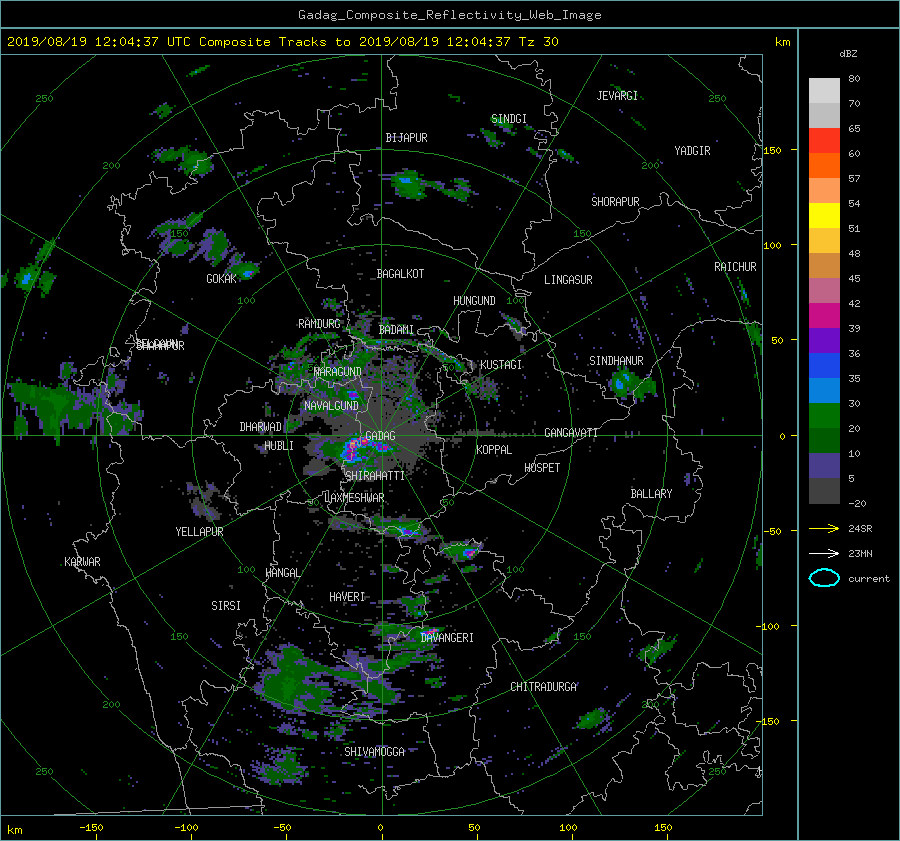The height and width of the screenshot is (841, 900).
Task: Click the RAICHUR city label
Action: [x=735, y=267]
